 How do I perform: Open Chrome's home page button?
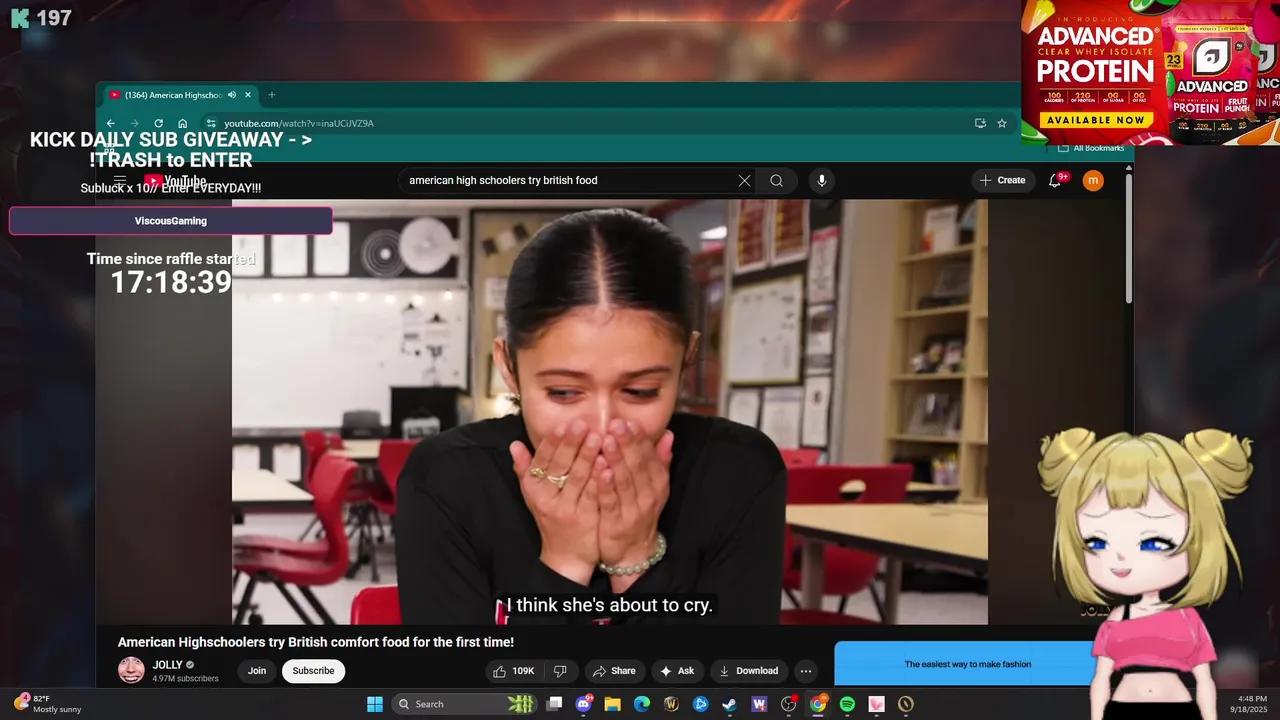[182, 123]
